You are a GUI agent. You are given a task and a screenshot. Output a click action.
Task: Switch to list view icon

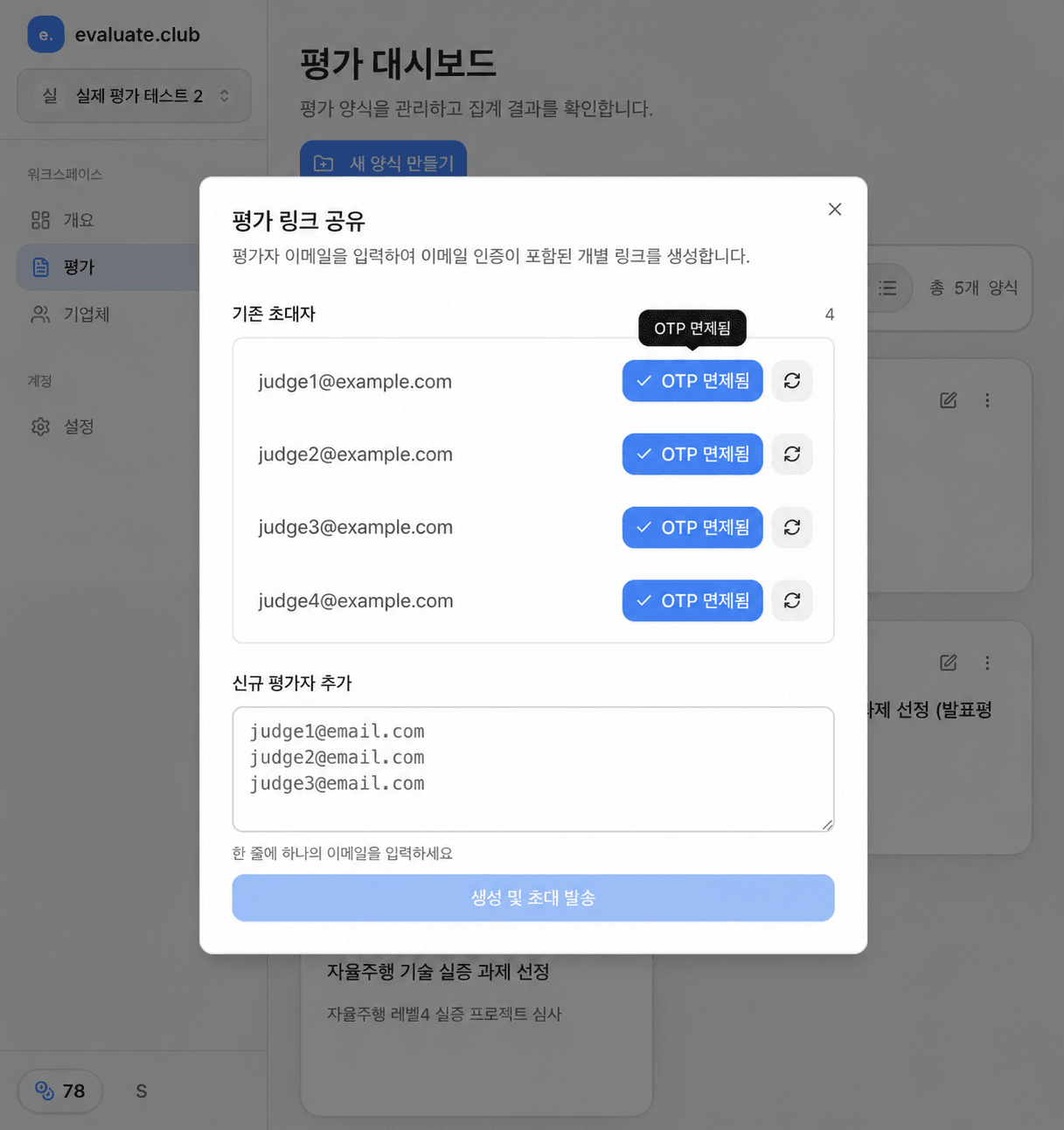888,288
